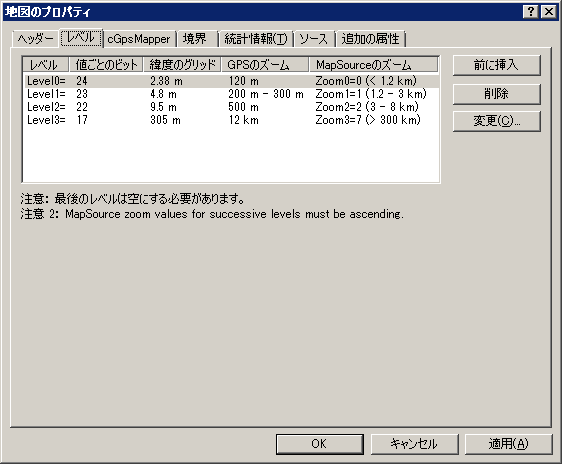Select the レベル tab
This screenshot has height=464, width=562.
tap(81, 38)
